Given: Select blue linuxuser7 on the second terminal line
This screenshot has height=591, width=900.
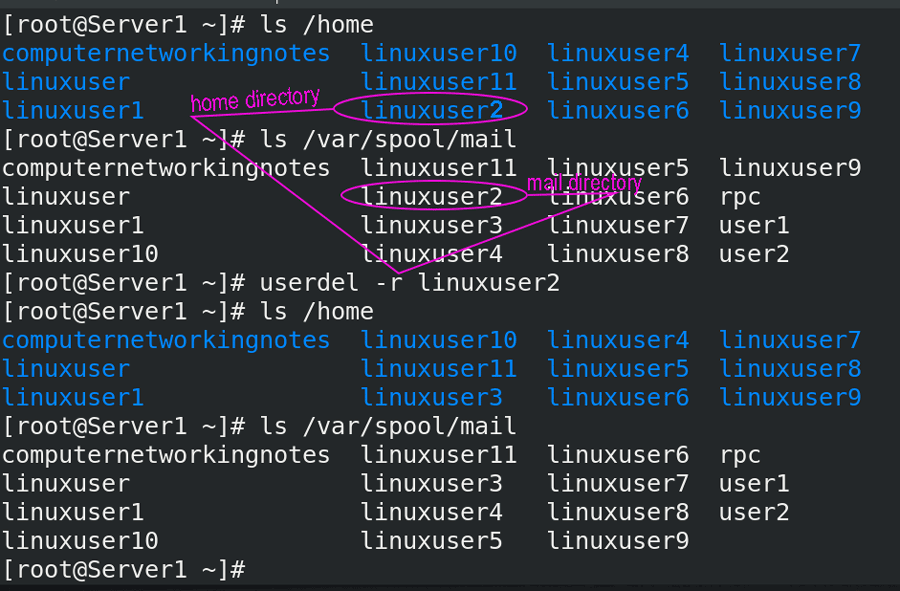Looking at the screenshot, I should point(790,53).
